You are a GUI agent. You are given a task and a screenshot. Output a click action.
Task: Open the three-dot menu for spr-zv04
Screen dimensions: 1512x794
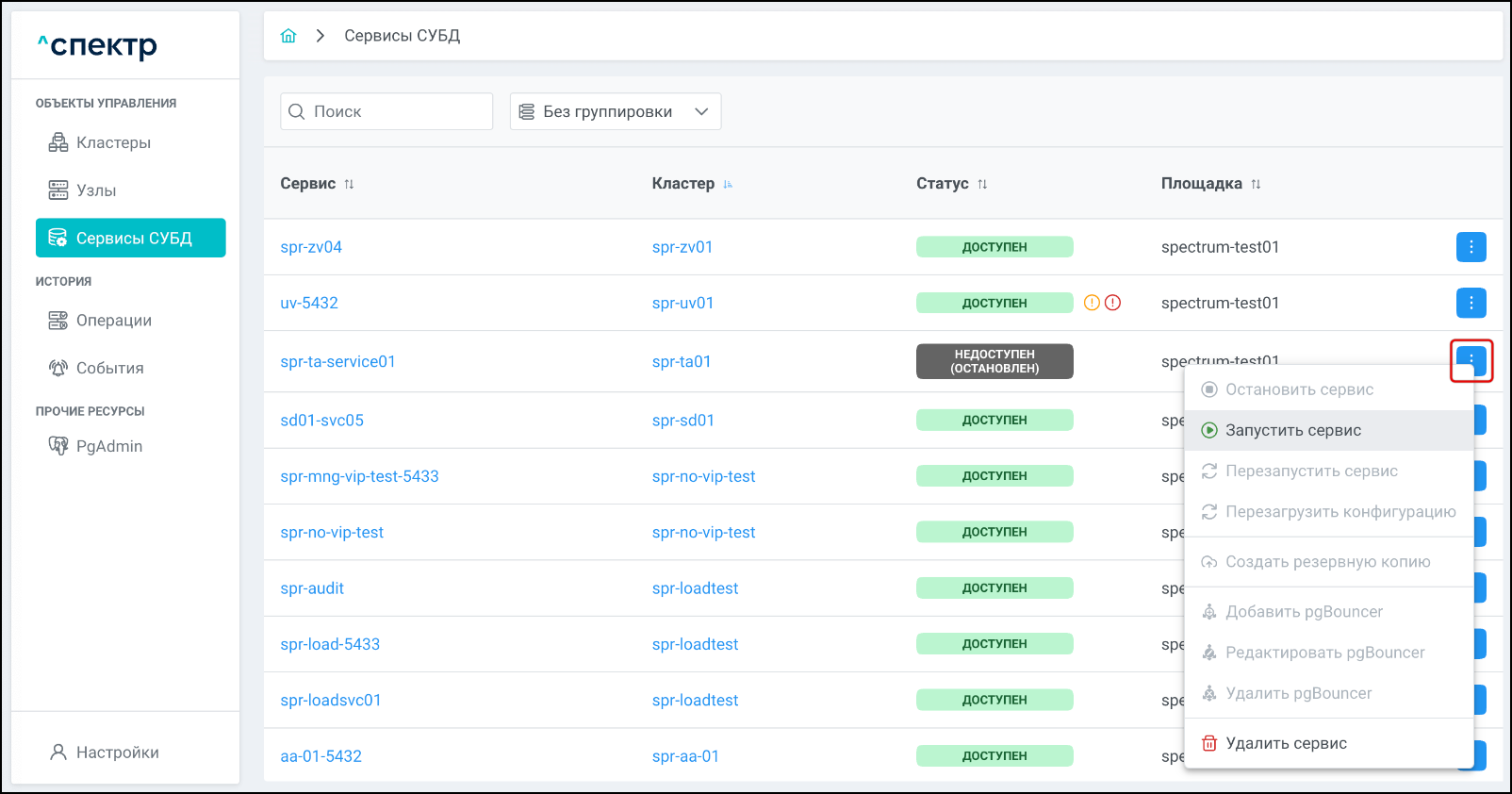tap(1471, 247)
